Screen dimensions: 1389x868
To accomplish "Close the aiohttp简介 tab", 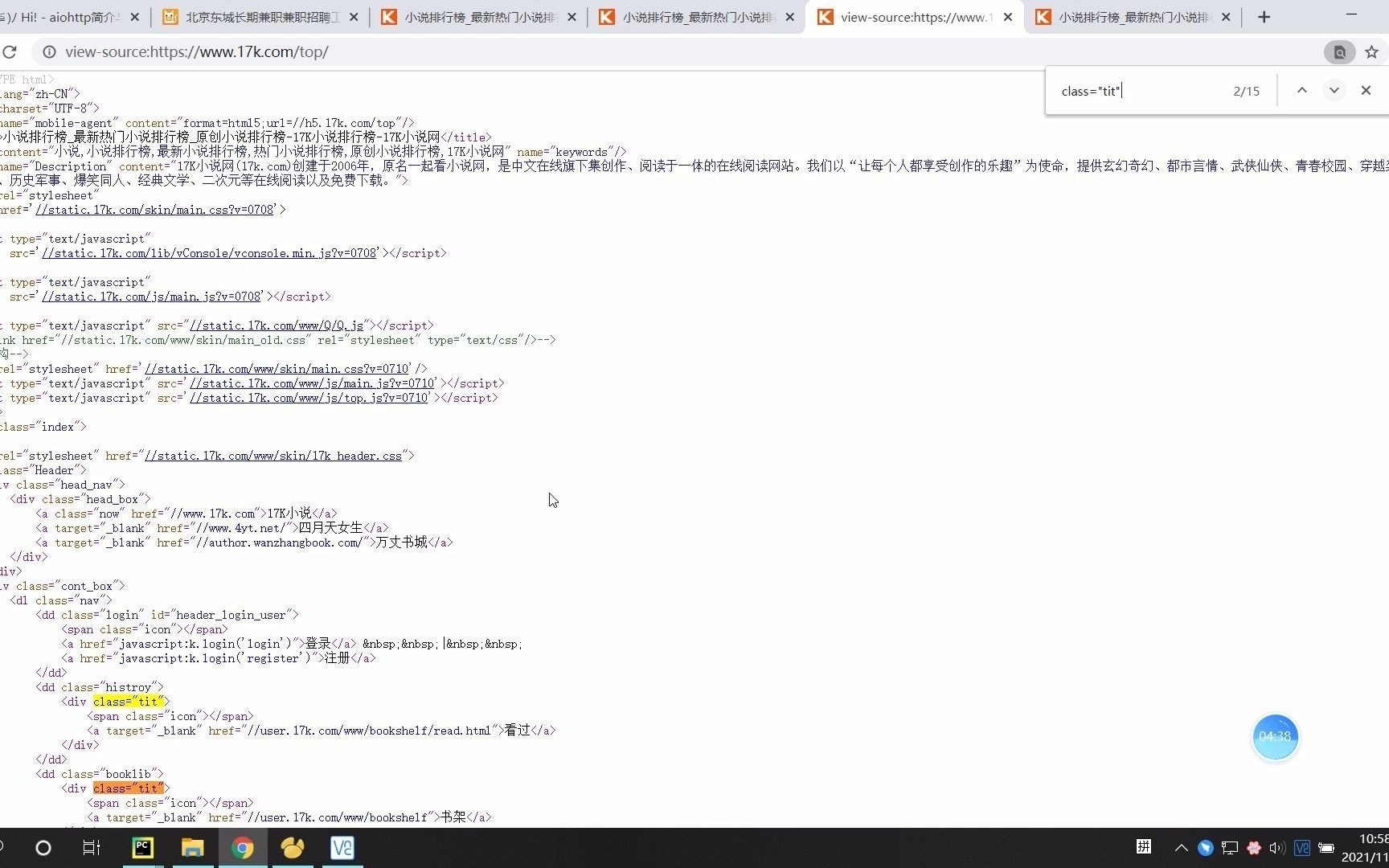I will (134, 17).
